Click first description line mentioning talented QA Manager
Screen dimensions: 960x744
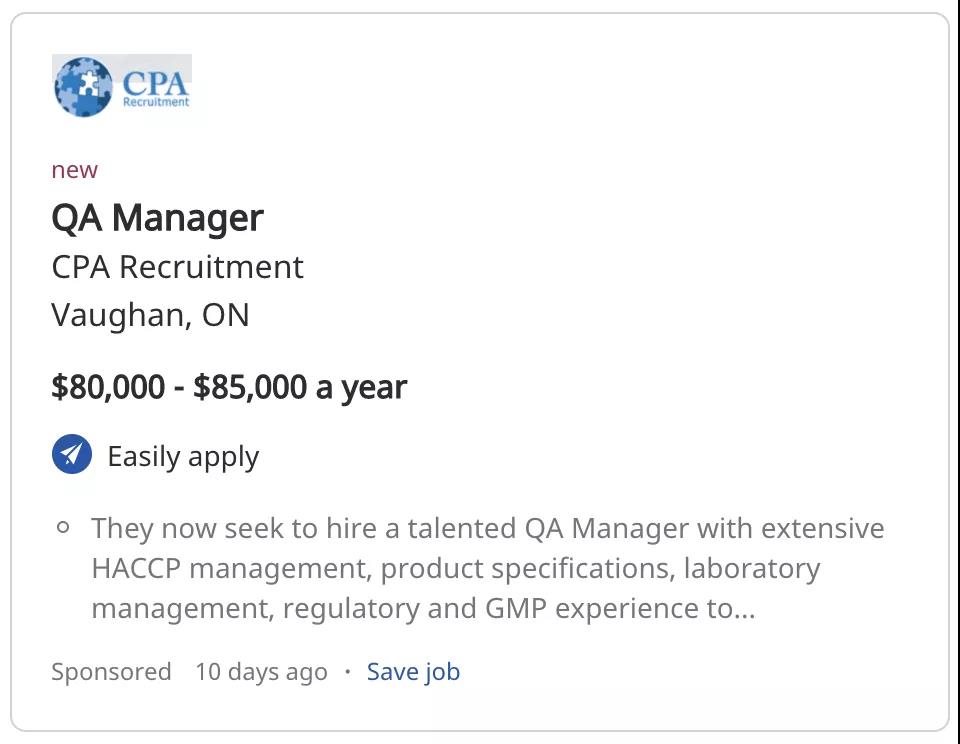(488, 528)
